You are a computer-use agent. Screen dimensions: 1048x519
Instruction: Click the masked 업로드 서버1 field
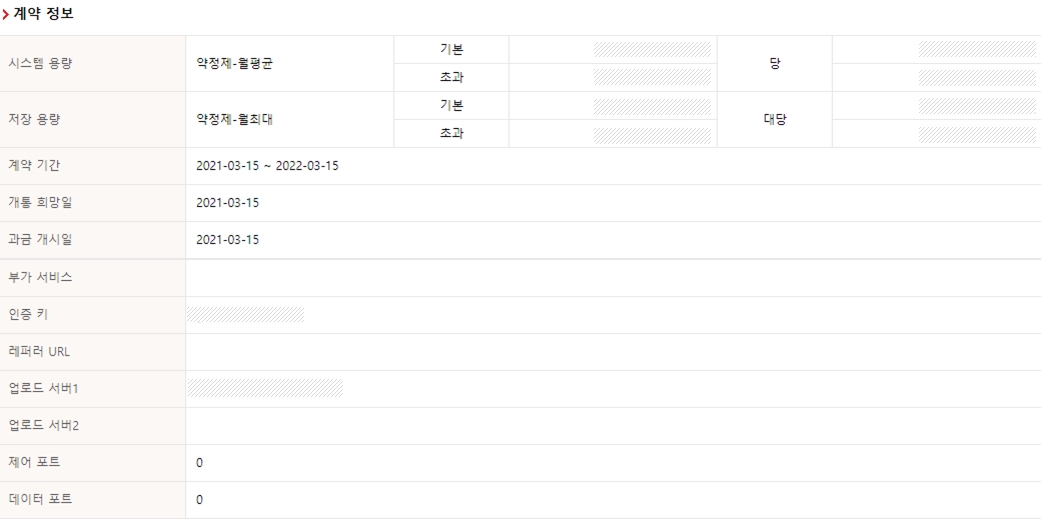pos(265,388)
